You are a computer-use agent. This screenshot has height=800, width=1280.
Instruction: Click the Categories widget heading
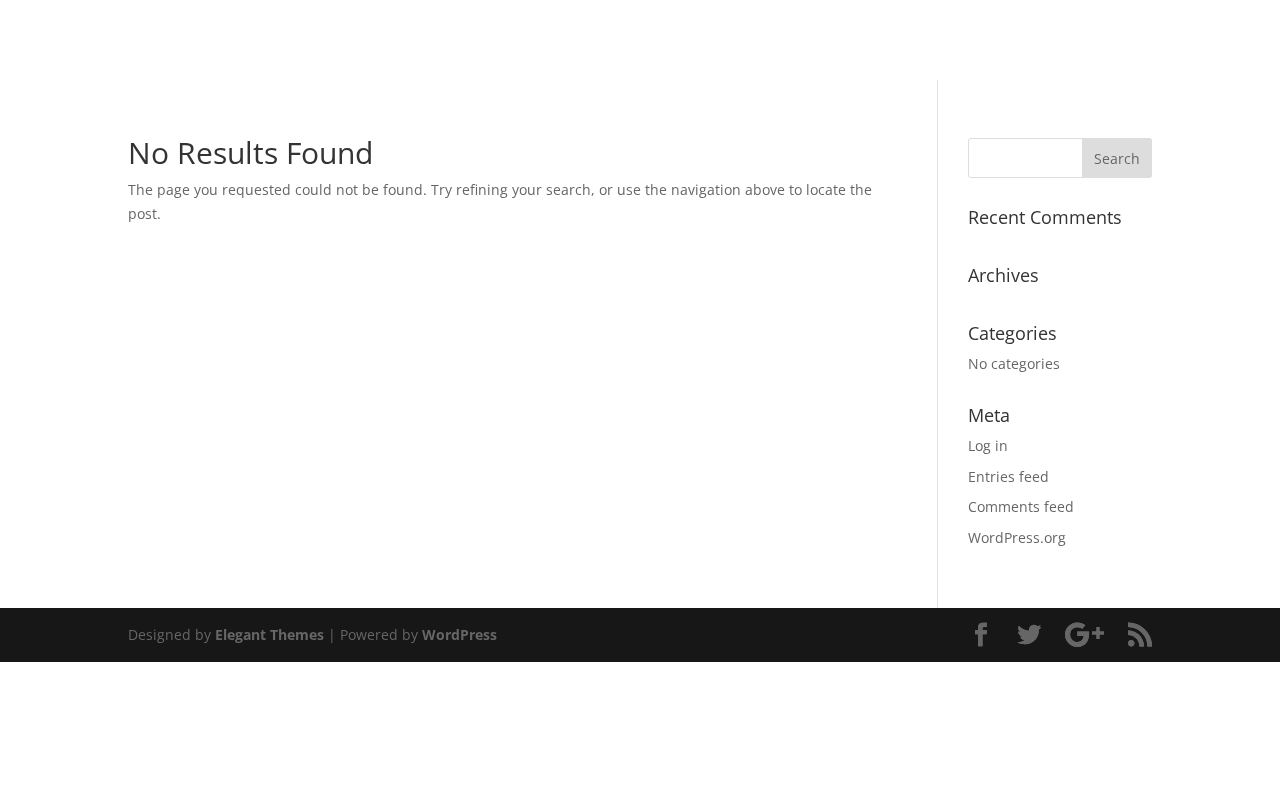pos(1012,334)
